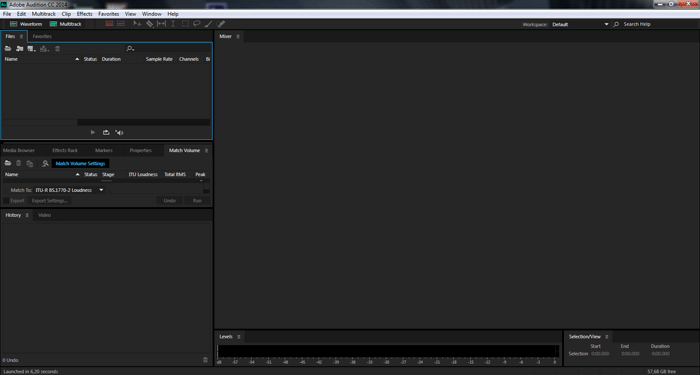The height and width of the screenshot is (375, 700).
Task: Click the ITU Loudness column header
Action: (x=143, y=175)
